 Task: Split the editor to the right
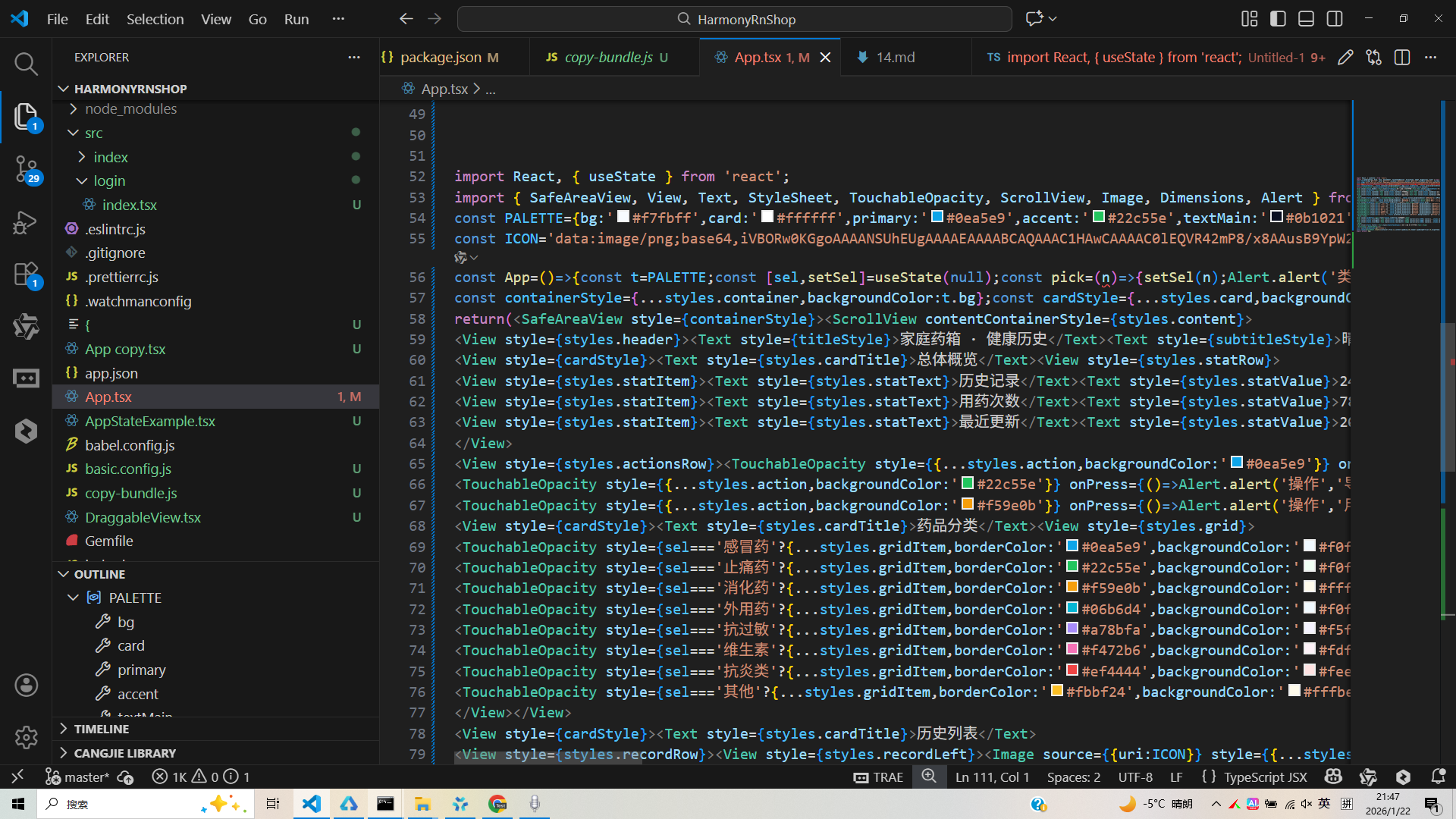point(1402,58)
